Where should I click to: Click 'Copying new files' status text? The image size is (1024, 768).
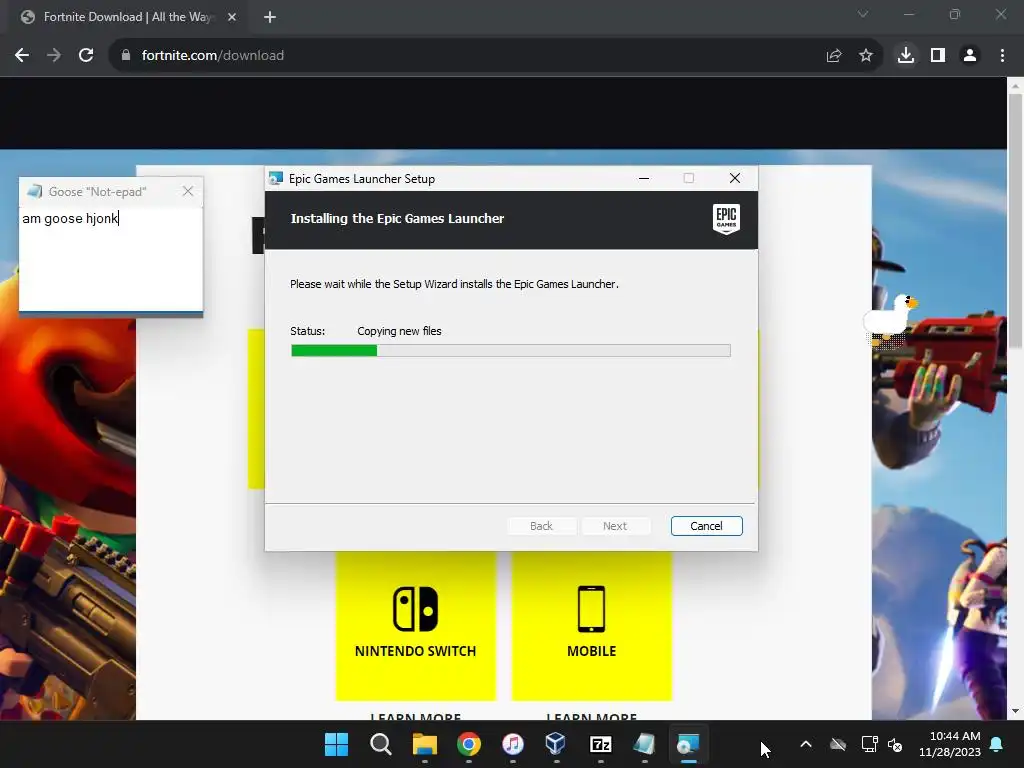(399, 331)
